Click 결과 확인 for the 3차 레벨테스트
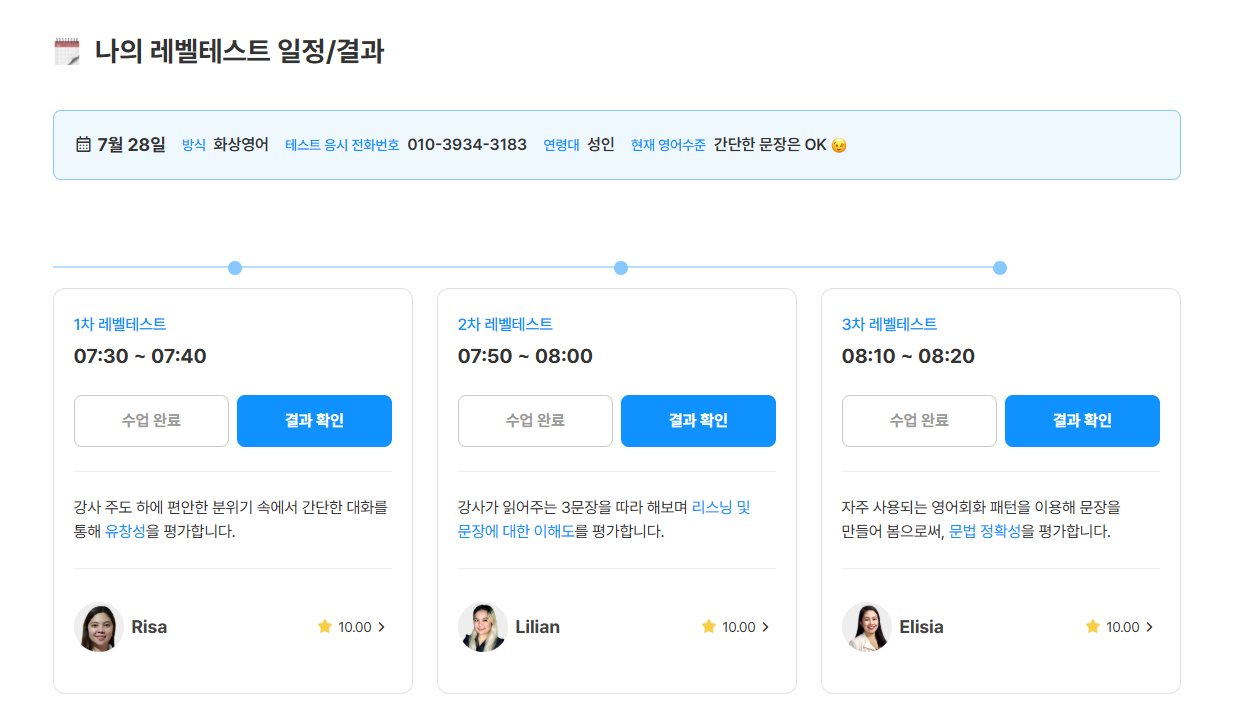 (1082, 421)
